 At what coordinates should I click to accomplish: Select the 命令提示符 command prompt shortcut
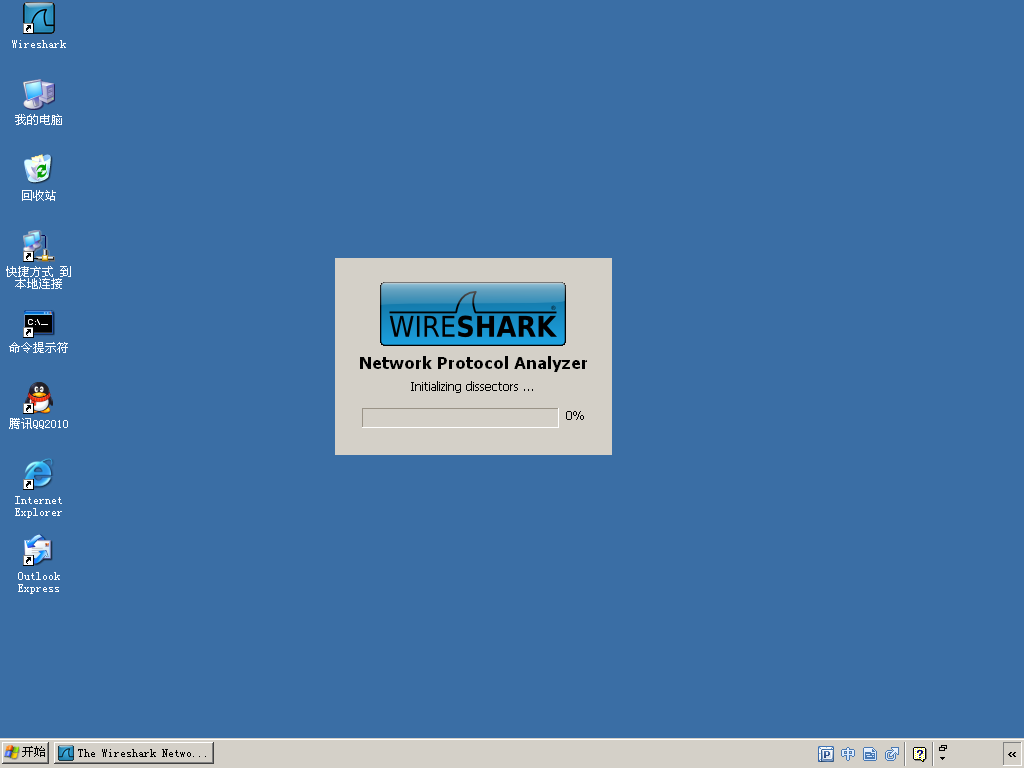[x=39, y=332]
